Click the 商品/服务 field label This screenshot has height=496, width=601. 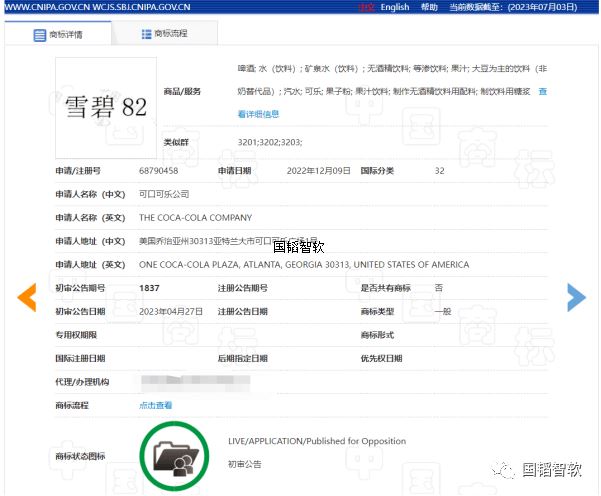click(x=182, y=91)
